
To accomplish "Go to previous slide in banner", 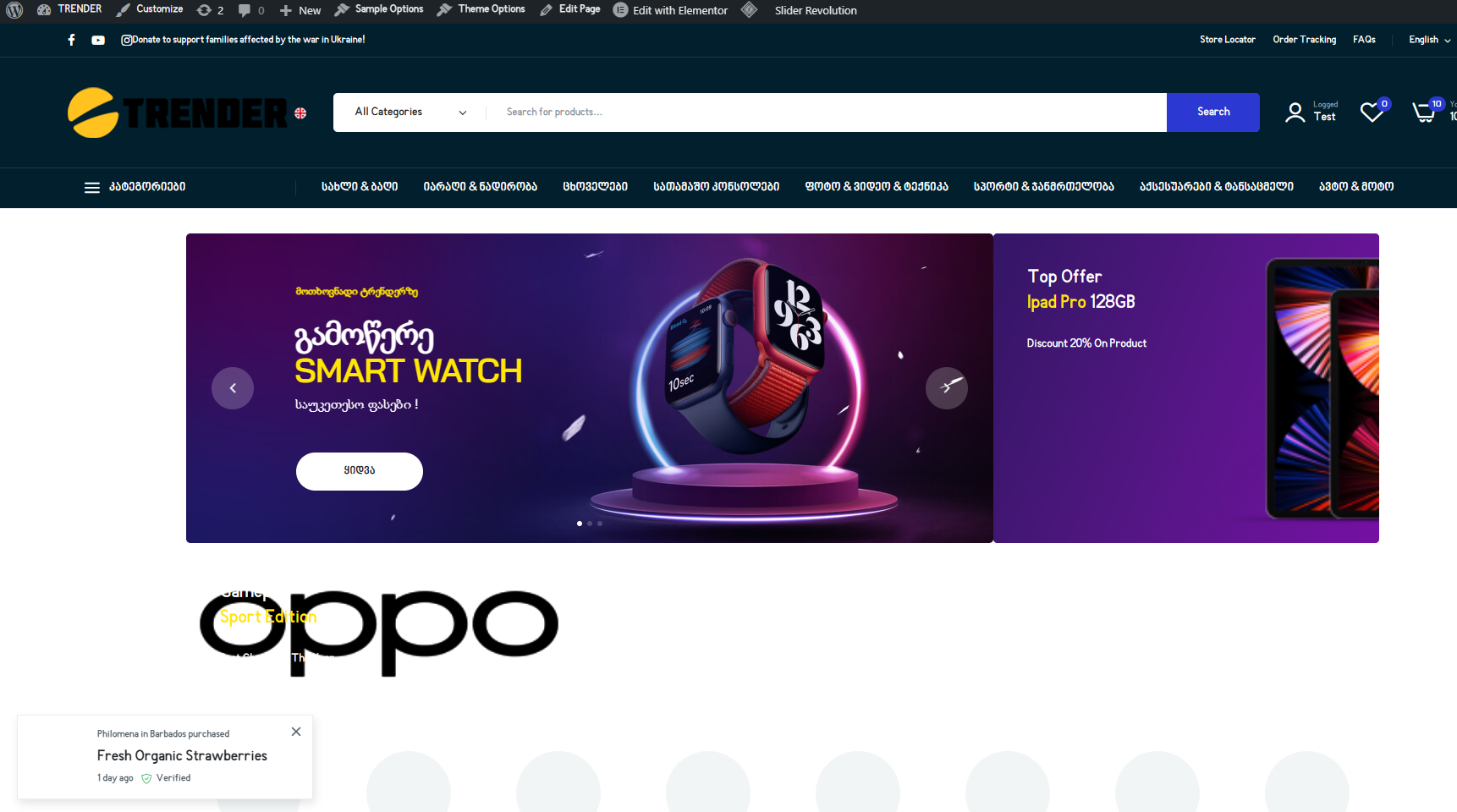I will point(233,388).
